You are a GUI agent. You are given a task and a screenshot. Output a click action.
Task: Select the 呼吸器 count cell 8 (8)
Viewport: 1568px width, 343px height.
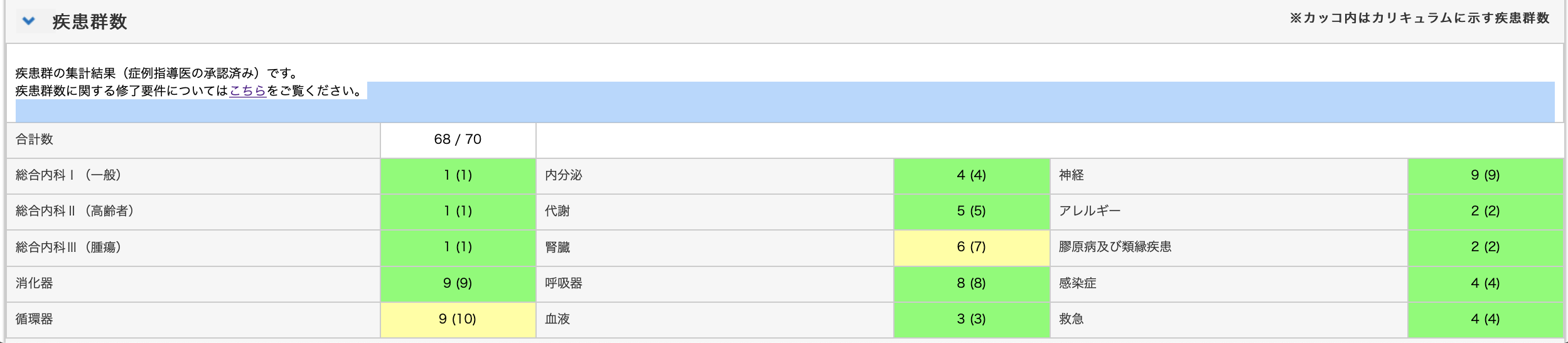point(971,283)
